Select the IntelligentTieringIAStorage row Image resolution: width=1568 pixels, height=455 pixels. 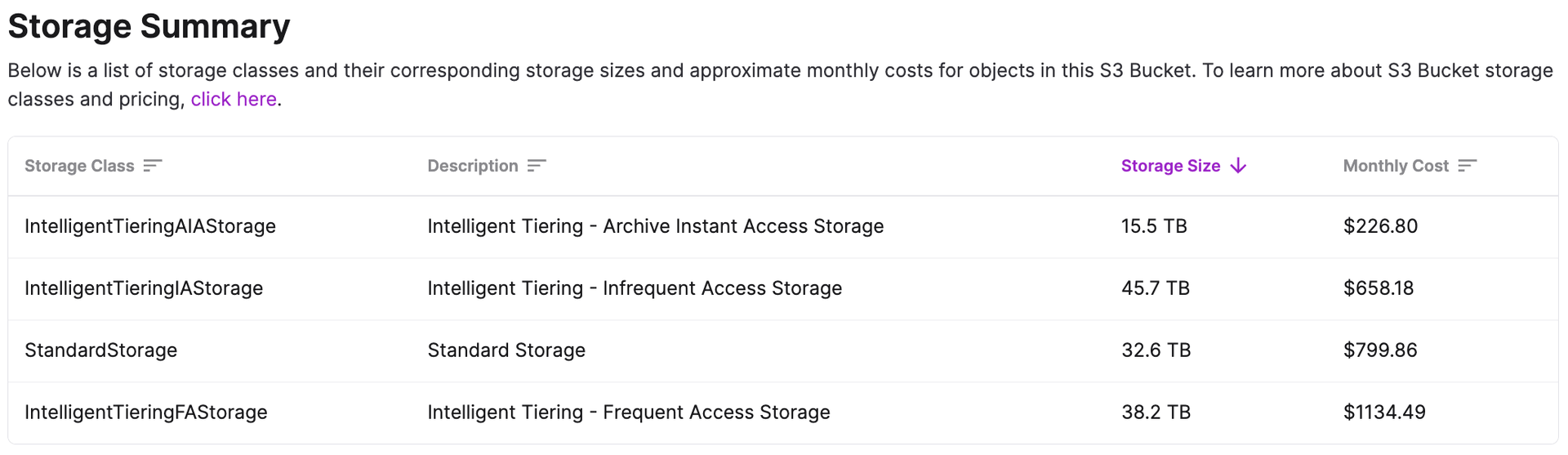tap(144, 288)
